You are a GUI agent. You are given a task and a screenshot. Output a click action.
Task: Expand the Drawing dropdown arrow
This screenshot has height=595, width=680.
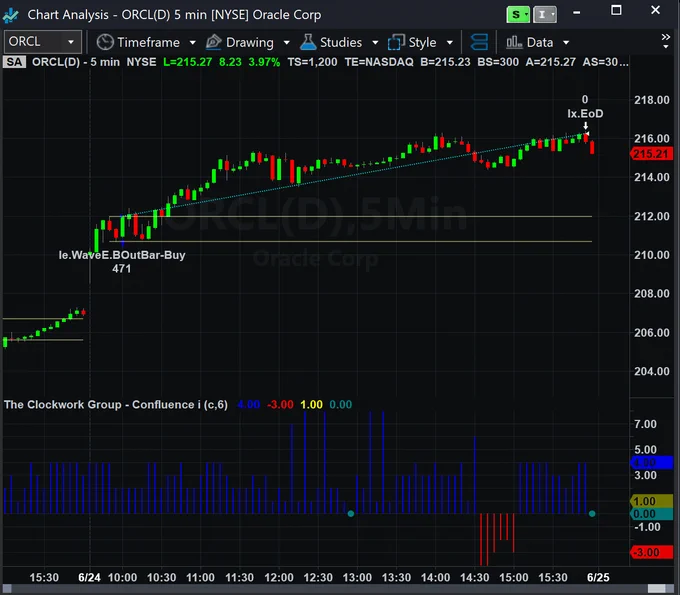click(x=286, y=42)
